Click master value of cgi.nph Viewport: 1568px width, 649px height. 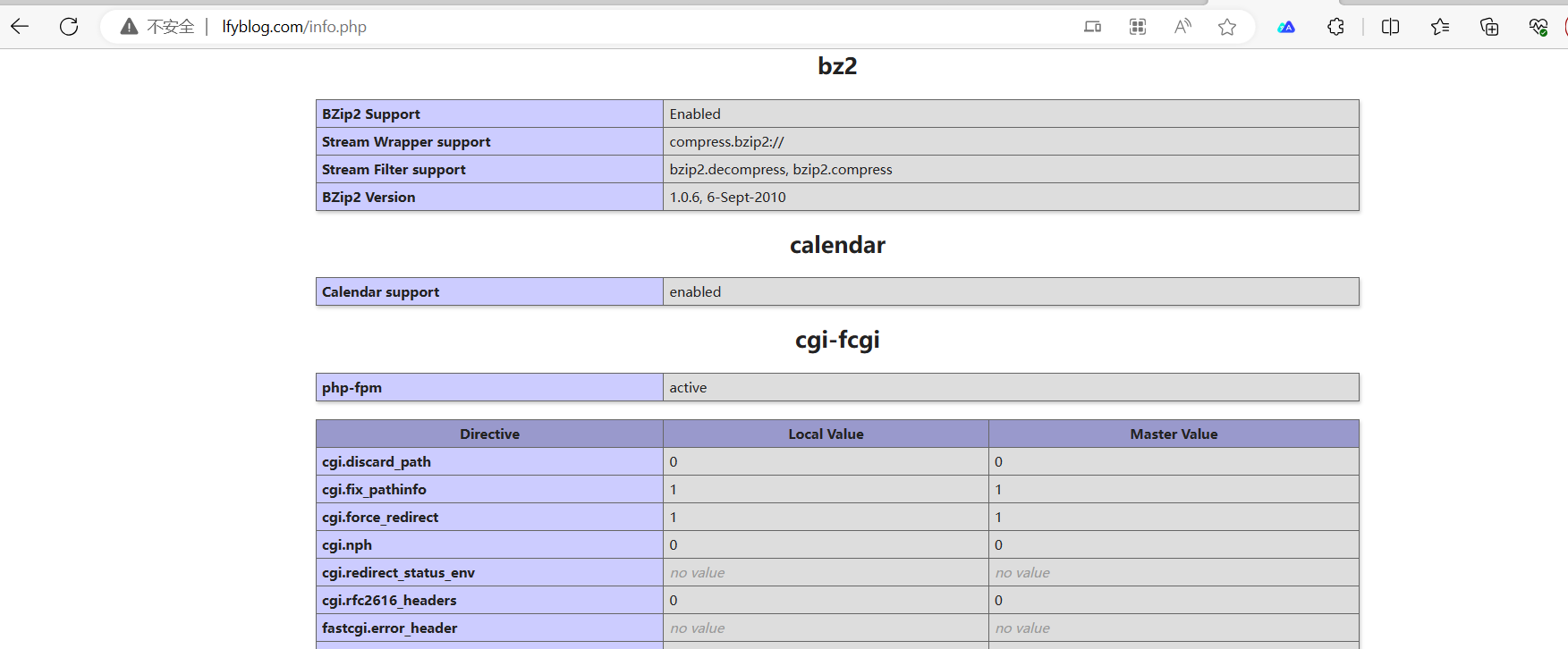click(x=998, y=544)
